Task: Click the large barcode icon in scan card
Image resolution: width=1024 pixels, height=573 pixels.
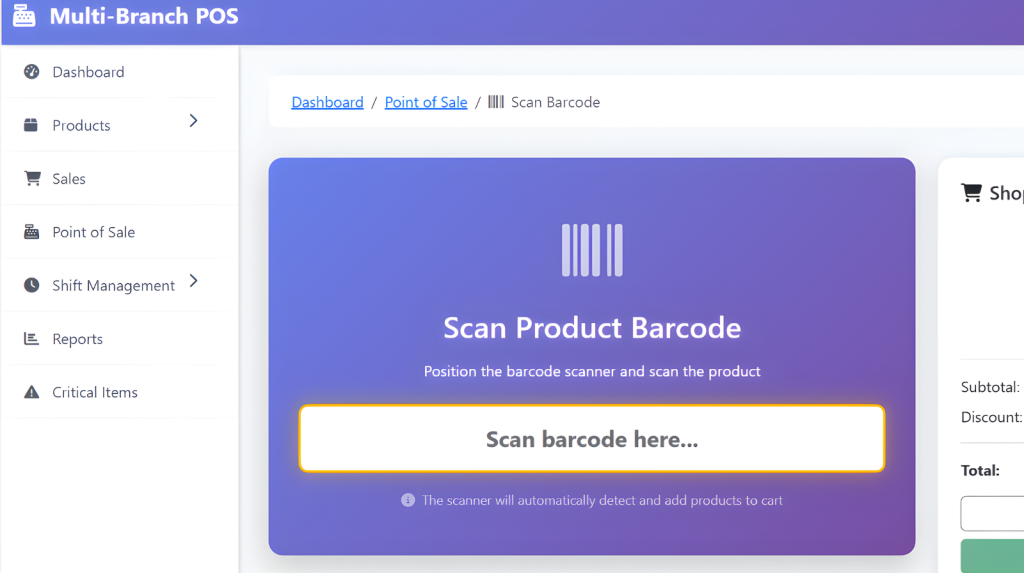Action: (592, 250)
